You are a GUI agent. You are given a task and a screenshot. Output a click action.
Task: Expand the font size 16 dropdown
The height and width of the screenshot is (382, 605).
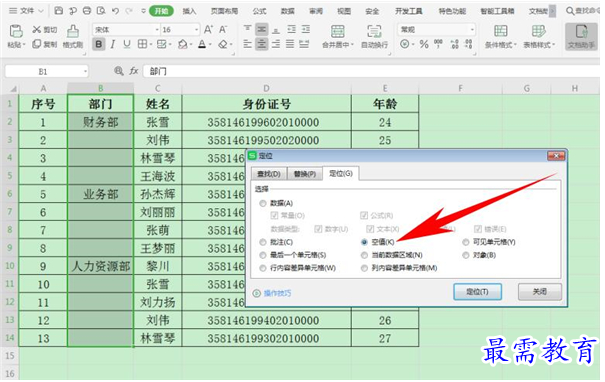(196, 30)
